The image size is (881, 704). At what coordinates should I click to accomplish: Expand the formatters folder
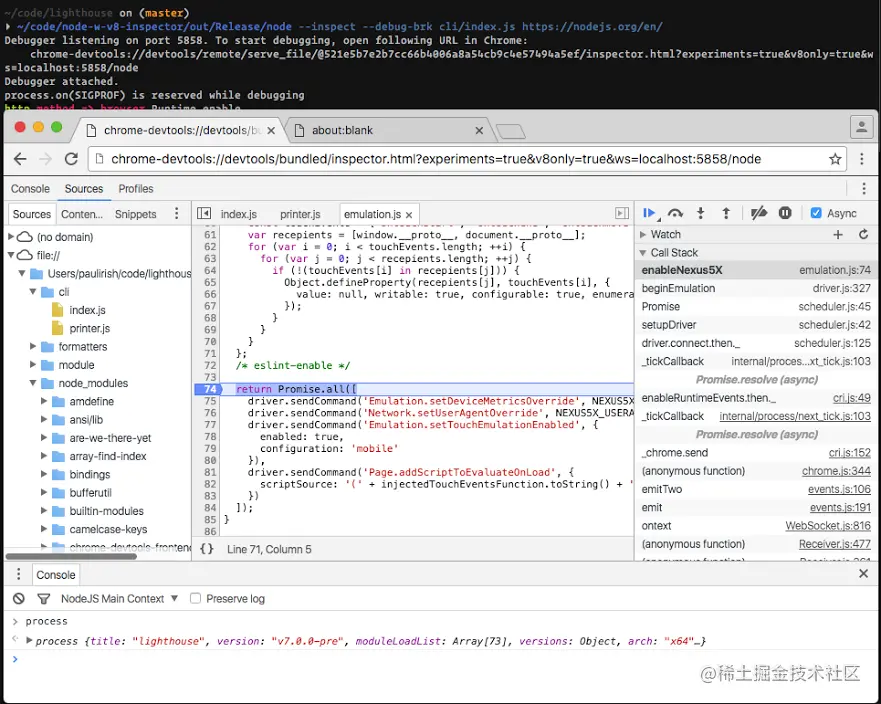(x=33, y=346)
